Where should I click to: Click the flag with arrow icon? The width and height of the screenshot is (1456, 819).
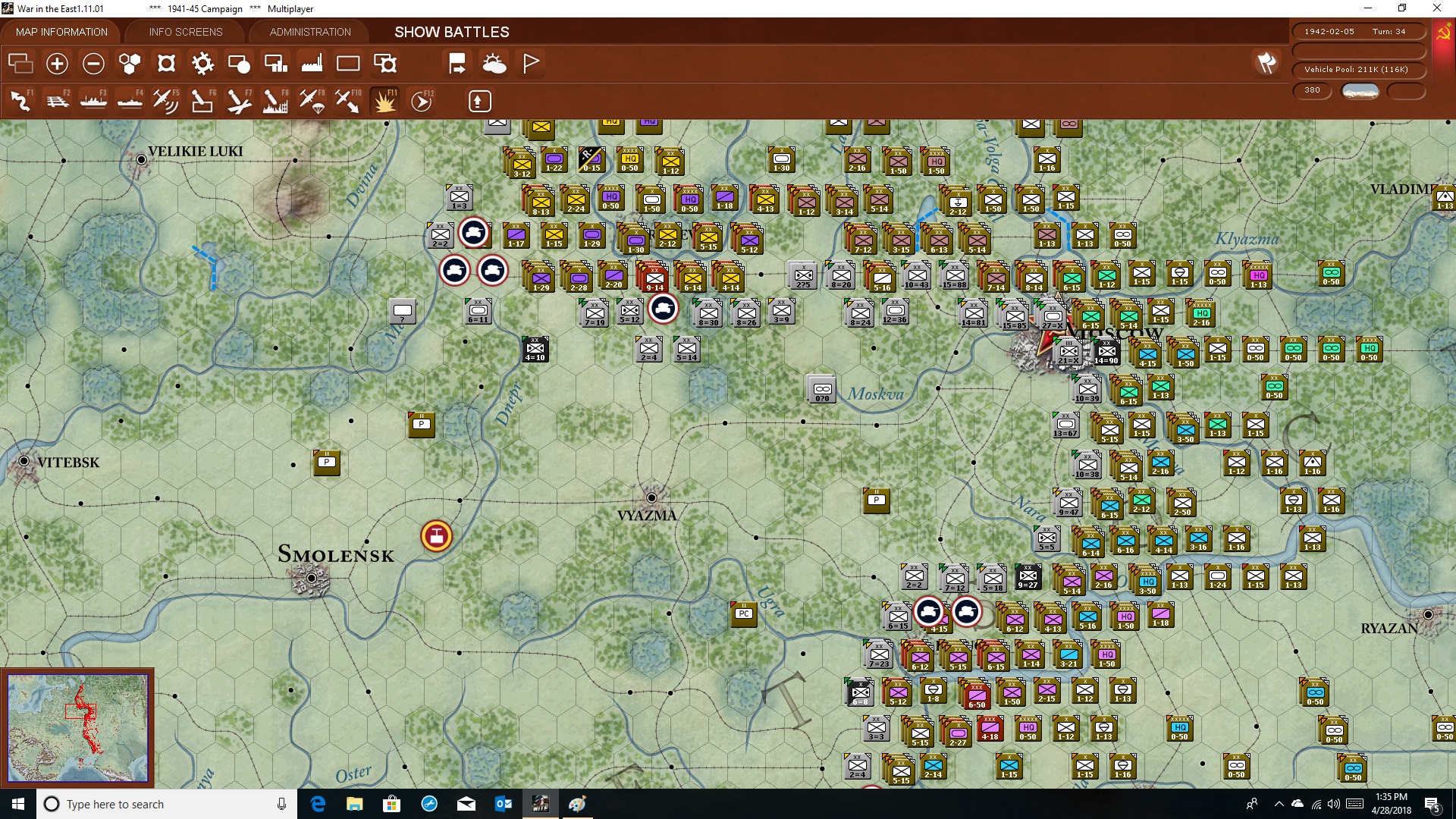coord(457,64)
